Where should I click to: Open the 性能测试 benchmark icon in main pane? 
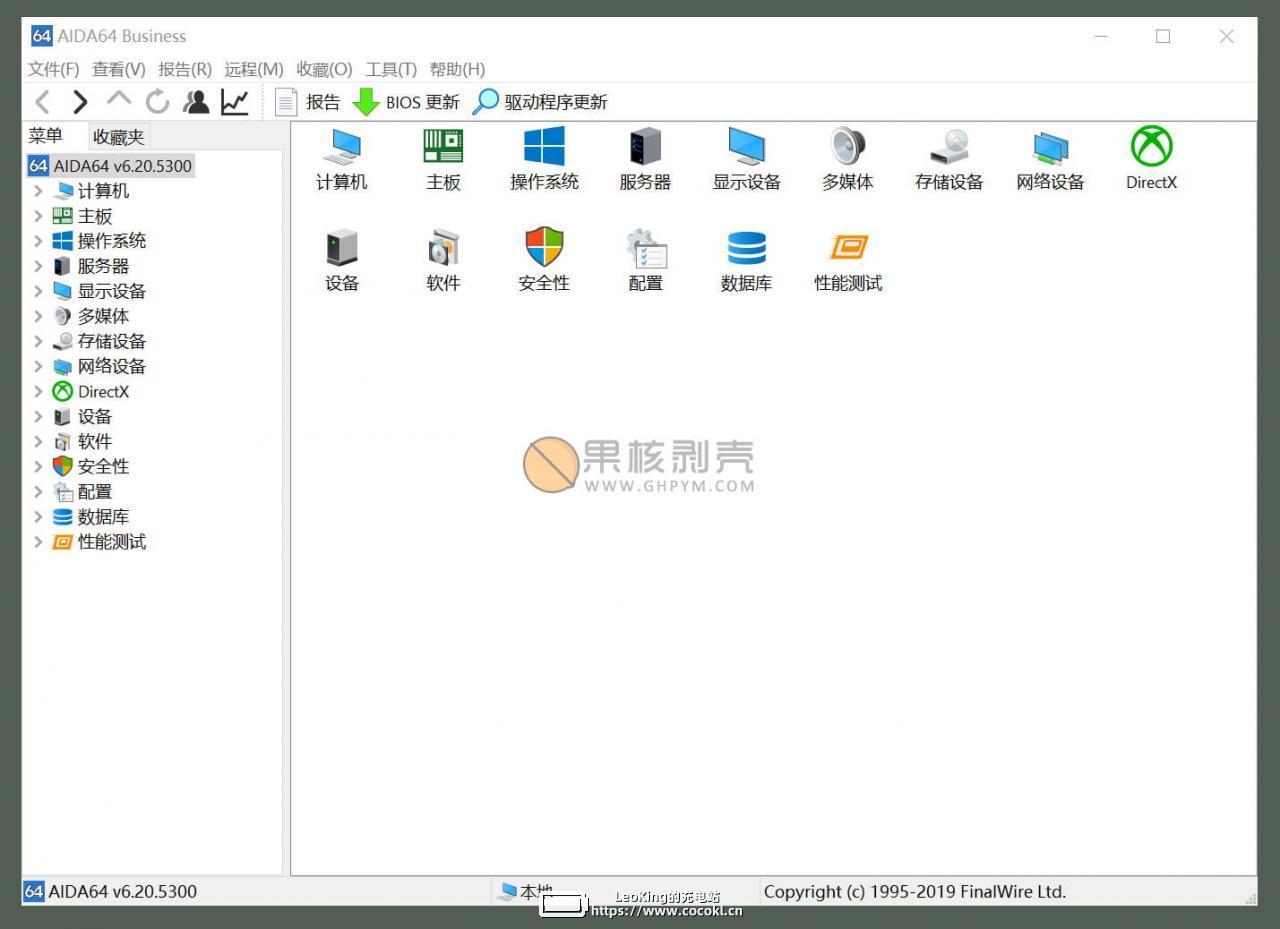pyautogui.click(x=848, y=260)
